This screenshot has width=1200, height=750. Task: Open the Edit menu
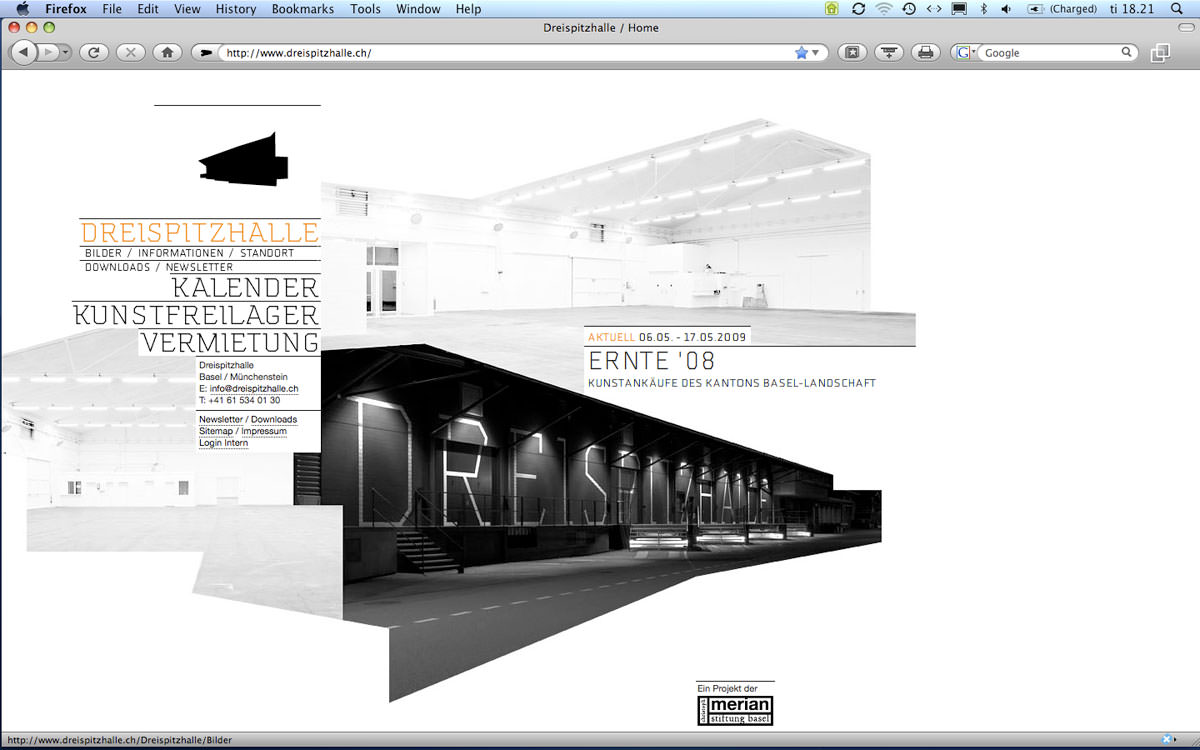(148, 9)
